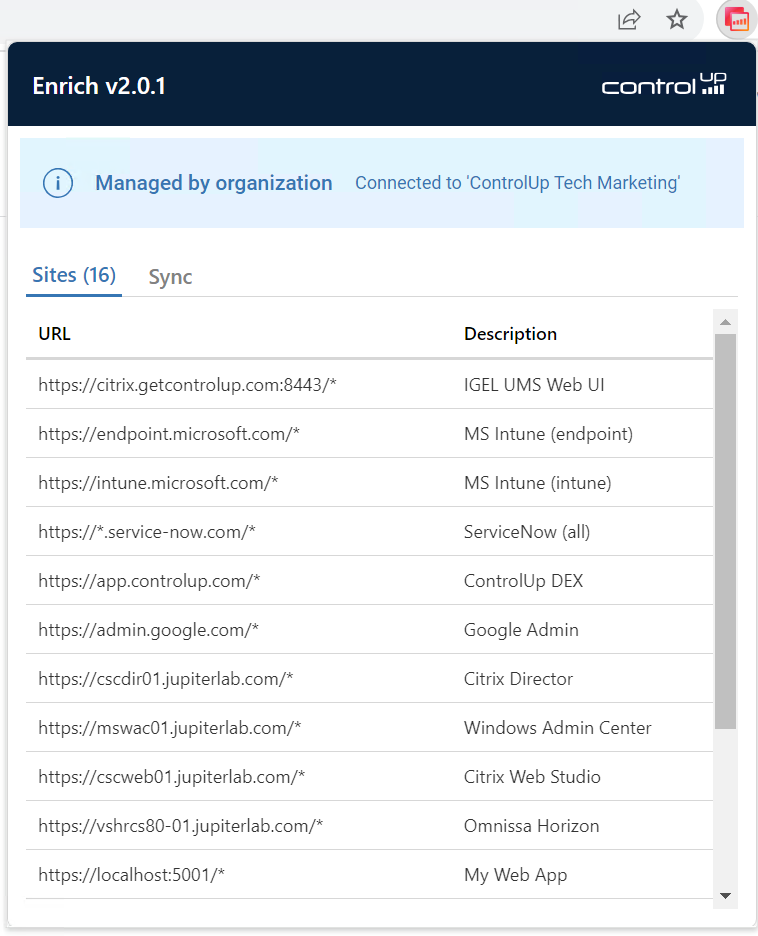This screenshot has height=936, width=758.
Task: Switch to the Sites (16) tab
Action: [74, 275]
